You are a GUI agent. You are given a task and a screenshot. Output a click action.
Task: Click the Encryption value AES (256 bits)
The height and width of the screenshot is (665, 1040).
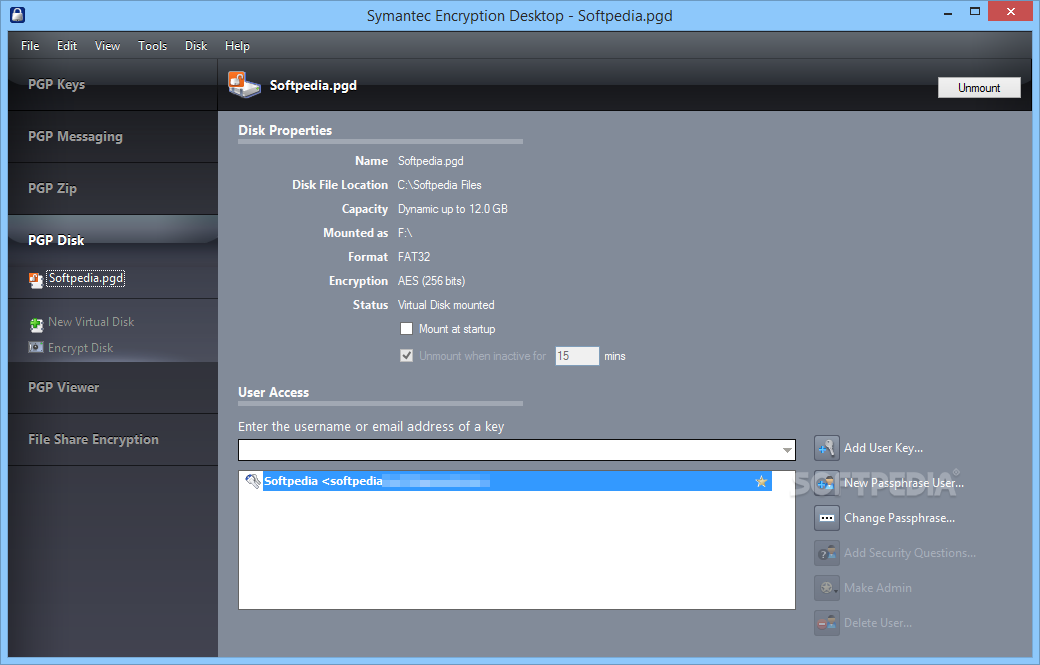pos(431,281)
